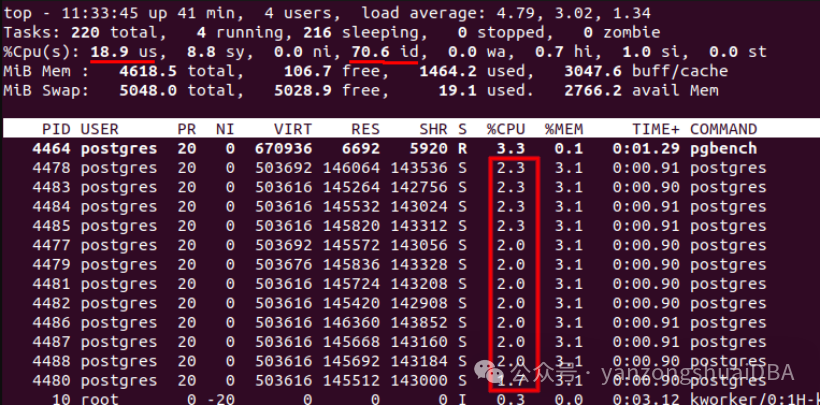The image size is (820, 405).
Task: Click the 5048.0 total swap value
Action: tap(147, 91)
